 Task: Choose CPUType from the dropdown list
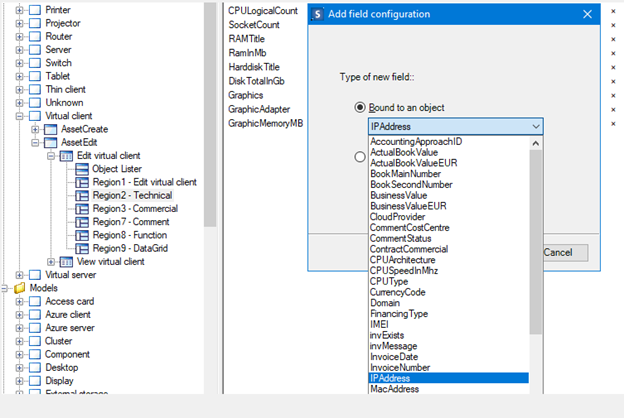449,281
